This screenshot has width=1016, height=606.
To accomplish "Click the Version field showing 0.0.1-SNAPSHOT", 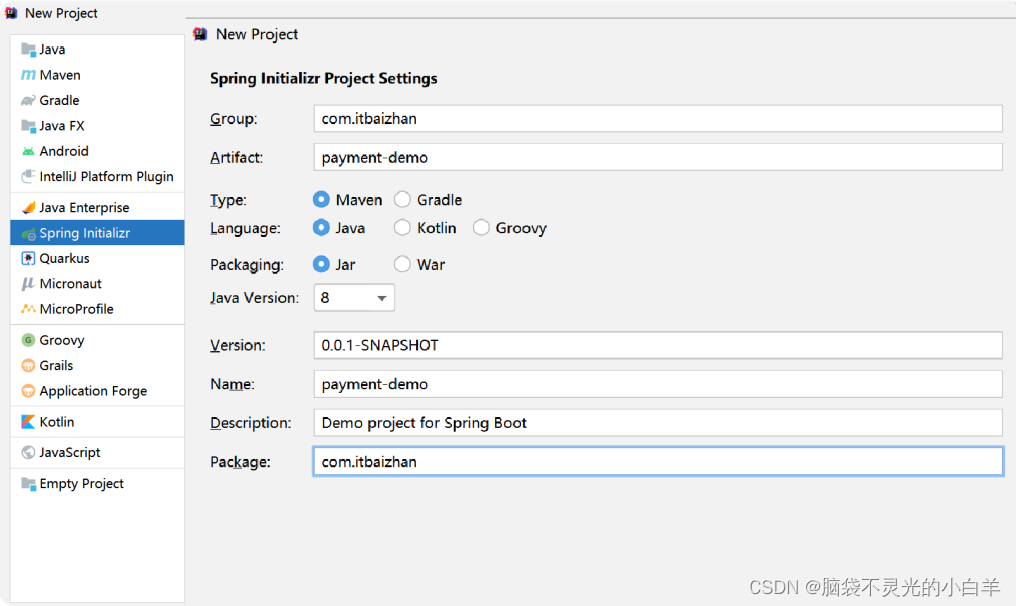I will coord(658,345).
